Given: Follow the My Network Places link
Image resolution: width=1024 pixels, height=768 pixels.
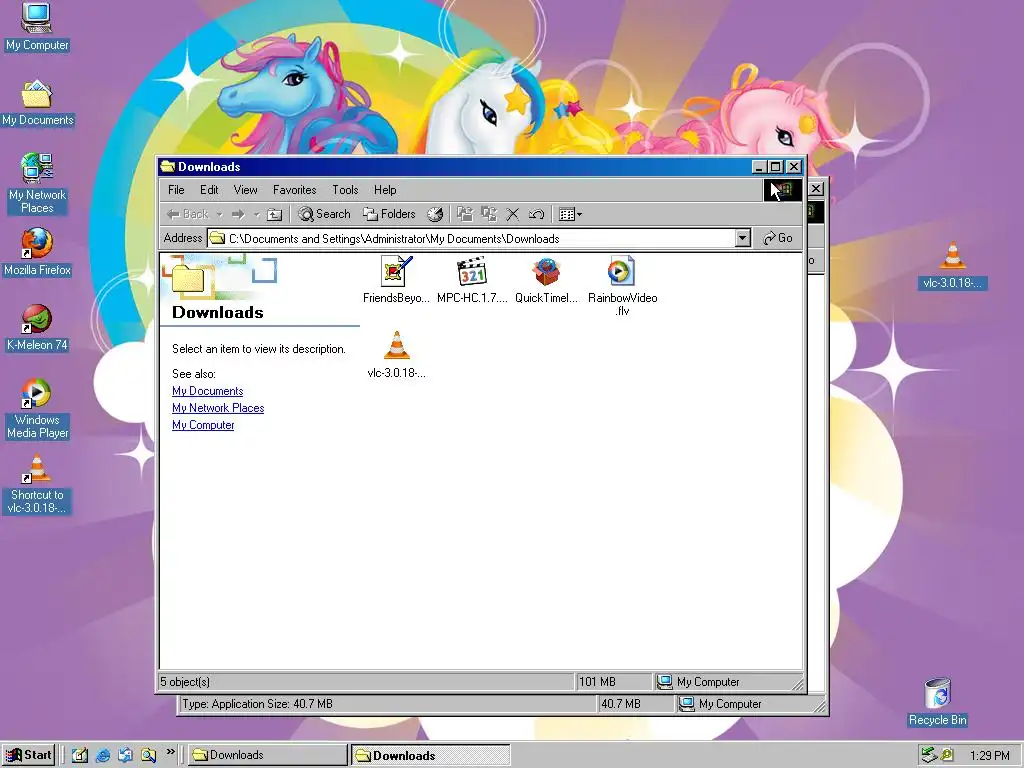Looking at the screenshot, I should tap(218, 408).
